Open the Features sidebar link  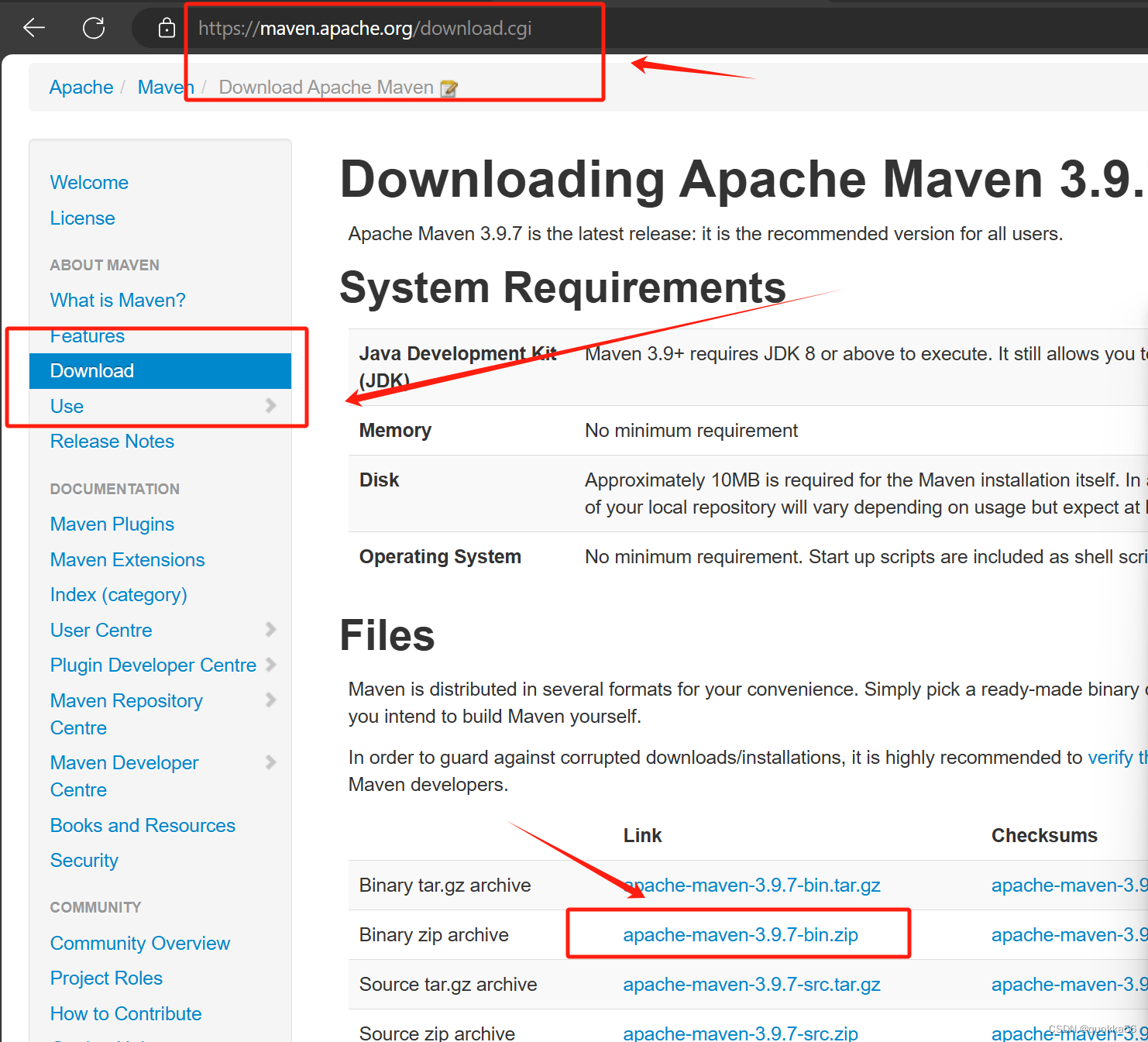(88, 336)
